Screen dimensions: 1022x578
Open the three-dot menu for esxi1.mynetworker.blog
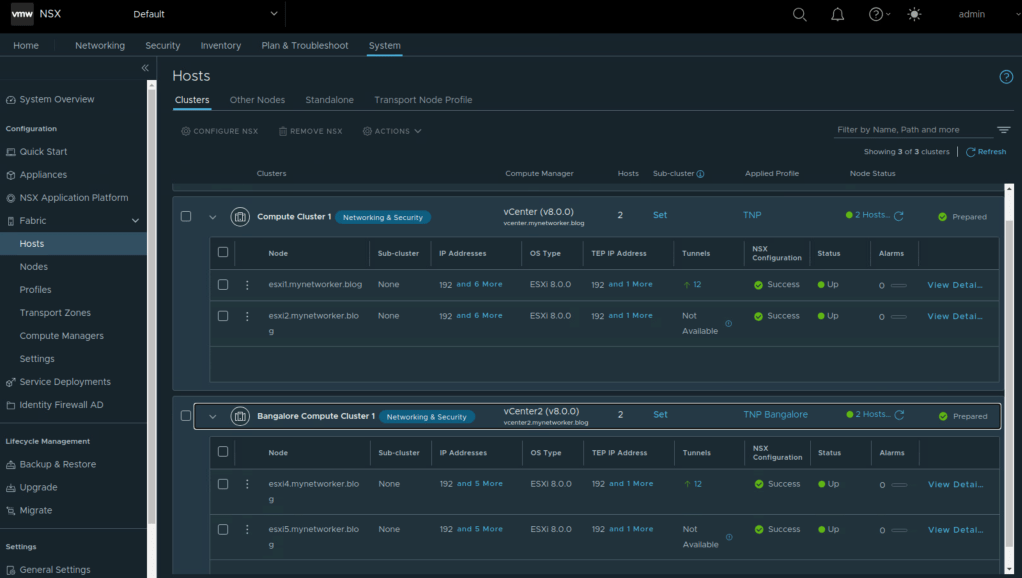pos(247,285)
